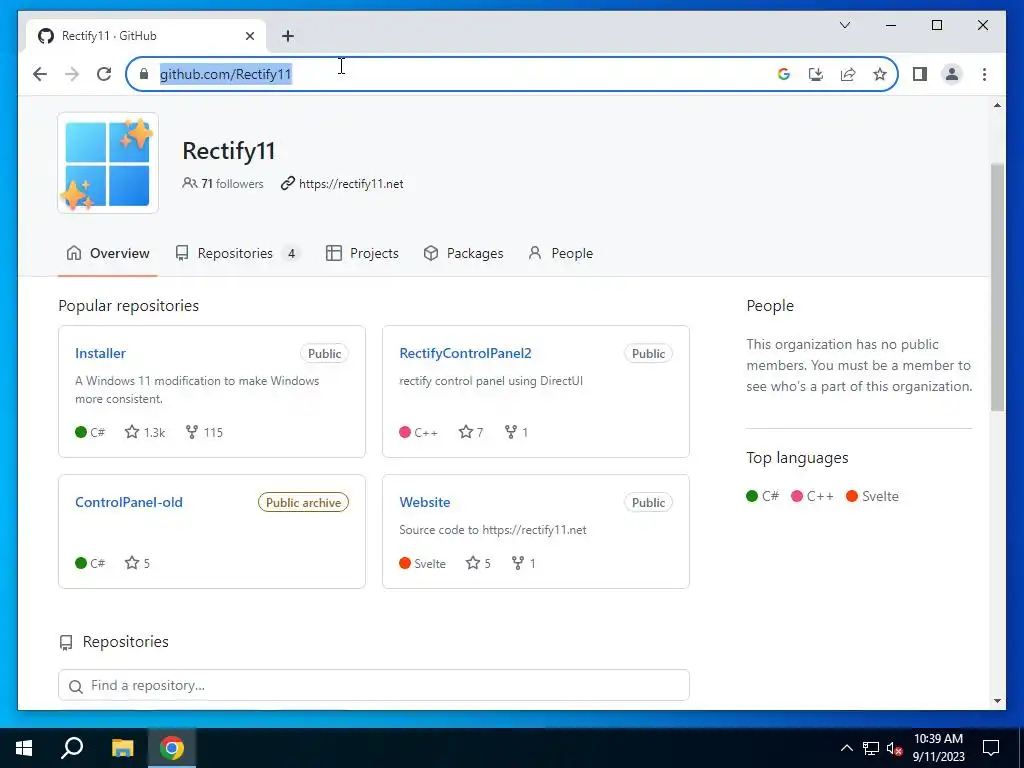Show hidden system tray icons
Image resolution: width=1024 pixels, height=768 pixels.
click(x=846, y=748)
